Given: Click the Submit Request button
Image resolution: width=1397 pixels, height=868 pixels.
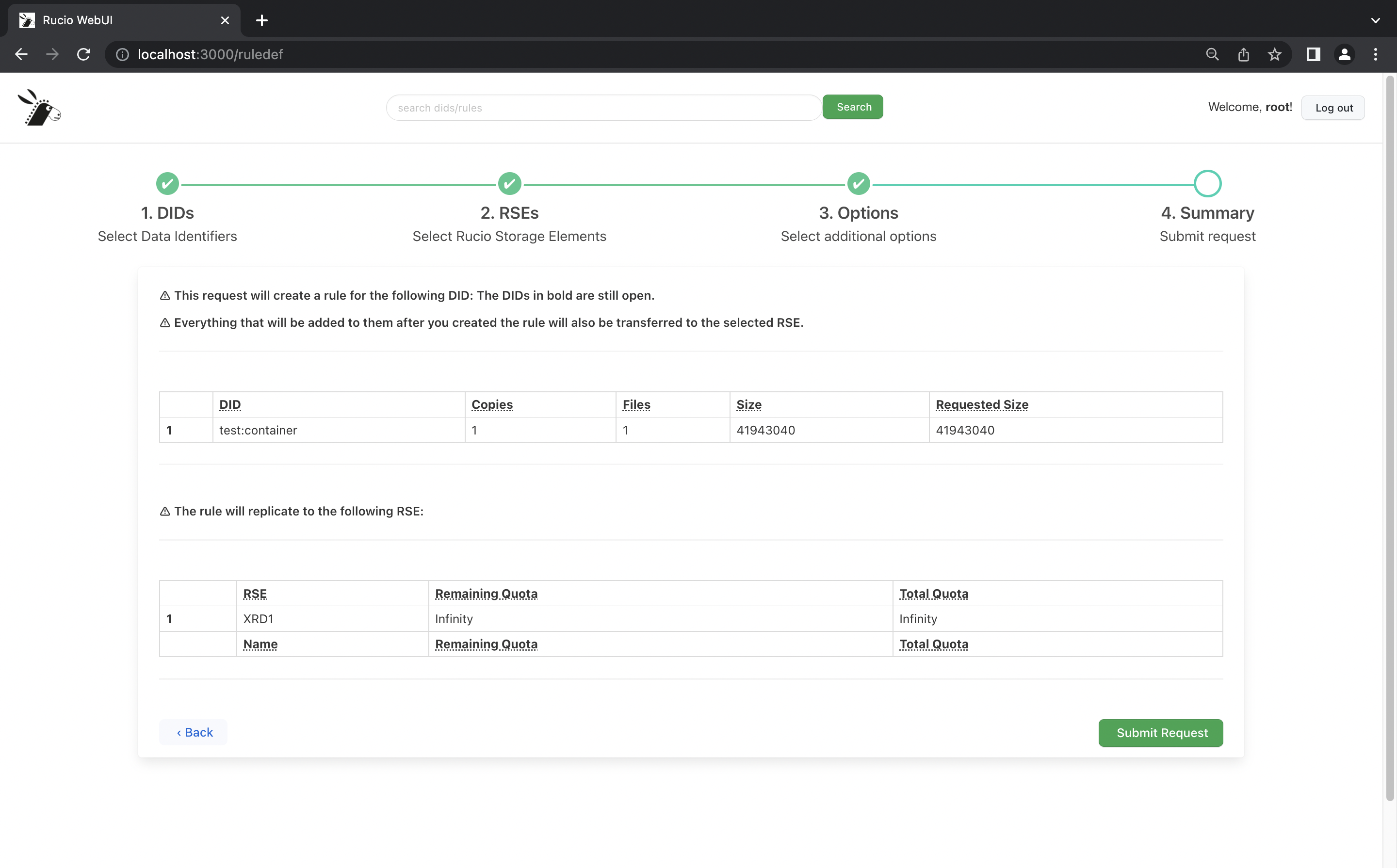Looking at the screenshot, I should [1160, 733].
